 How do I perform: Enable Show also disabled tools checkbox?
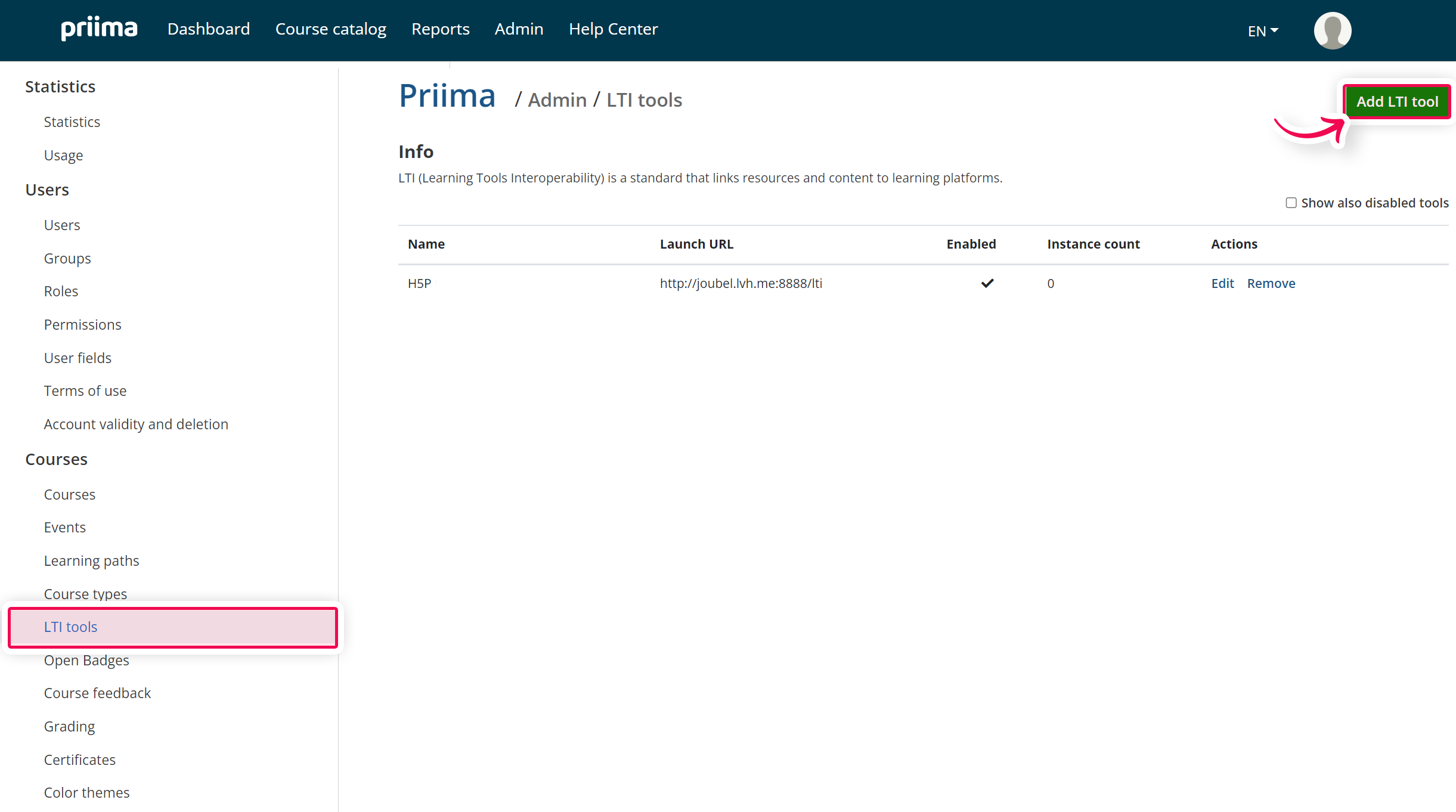(x=1291, y=203)
